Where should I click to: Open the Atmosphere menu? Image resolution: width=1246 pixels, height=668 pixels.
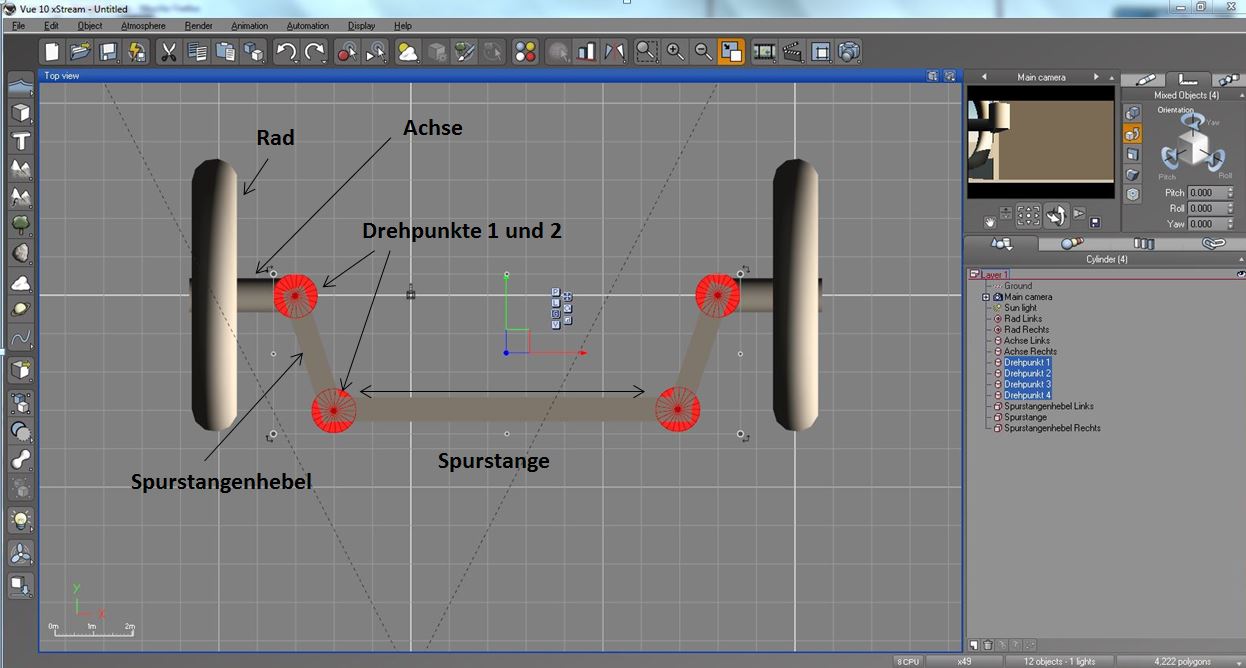[144, 25]
